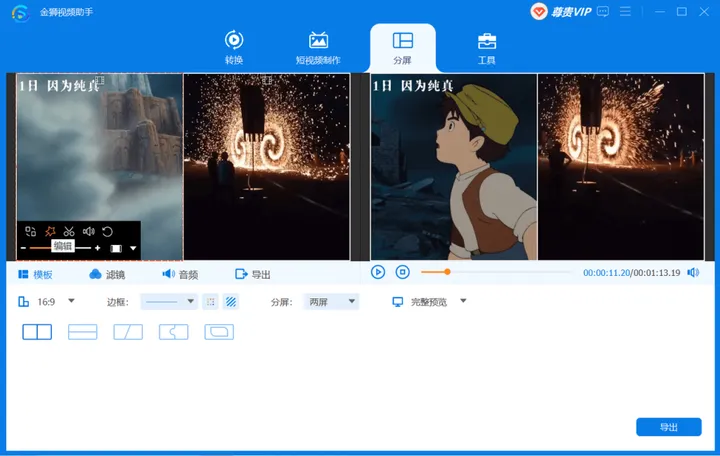Open the 转换 (Convert) tab
Viewport: 720px width, 456px height.
(234, 47)
